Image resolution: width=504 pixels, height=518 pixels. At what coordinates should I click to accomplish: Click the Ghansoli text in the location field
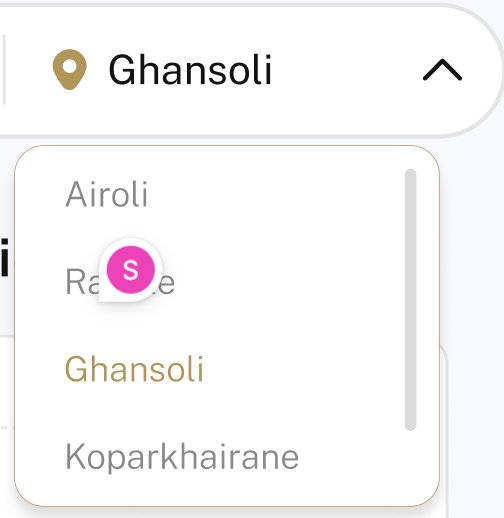[x=190, y=70]
